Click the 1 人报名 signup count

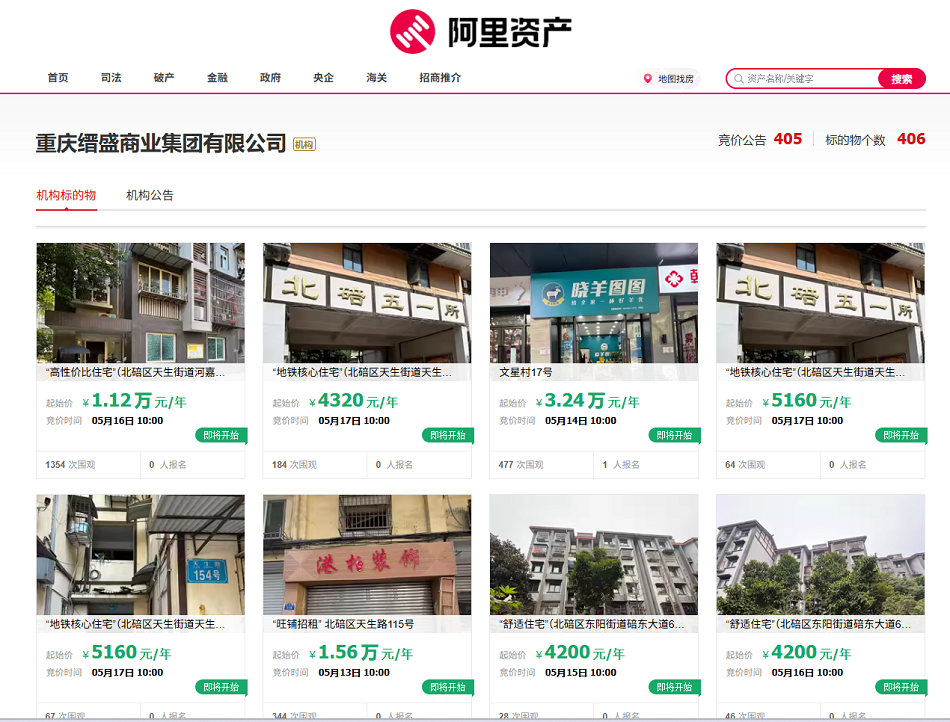[x=621, y=465]
